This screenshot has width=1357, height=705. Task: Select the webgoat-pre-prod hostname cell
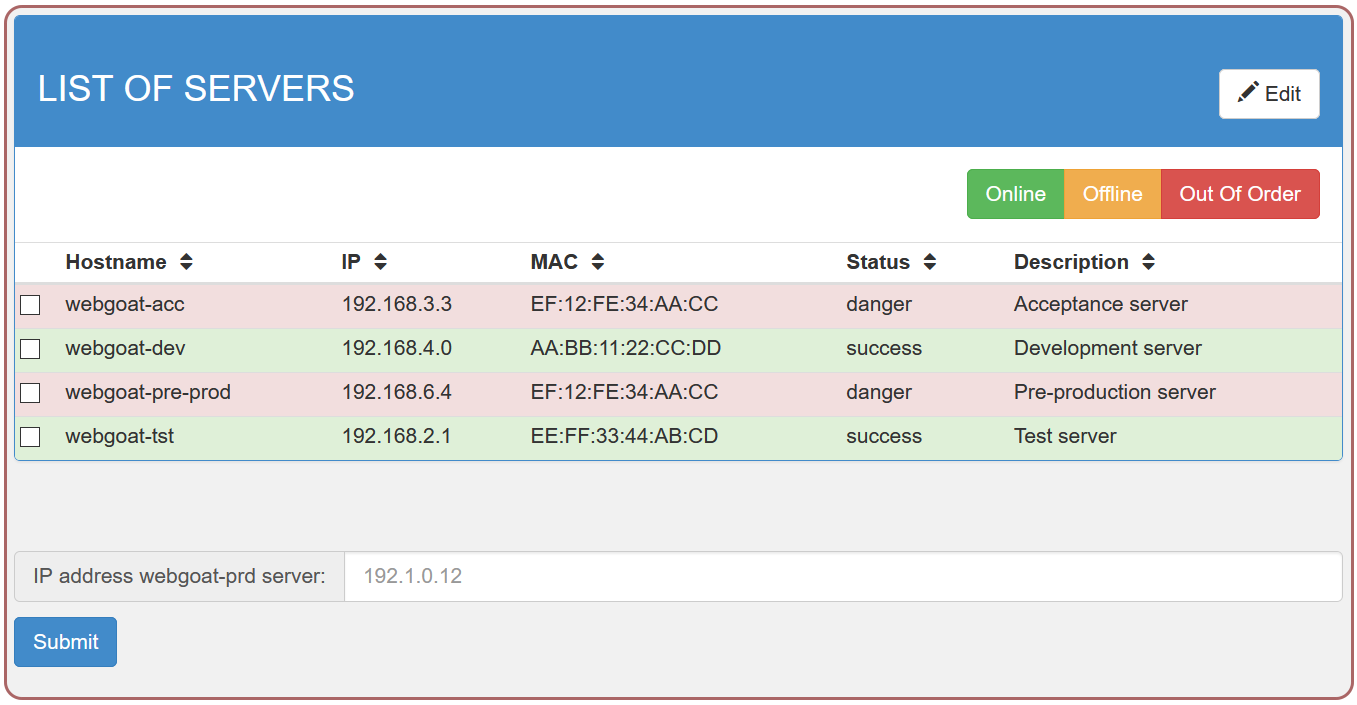(148, 393)
